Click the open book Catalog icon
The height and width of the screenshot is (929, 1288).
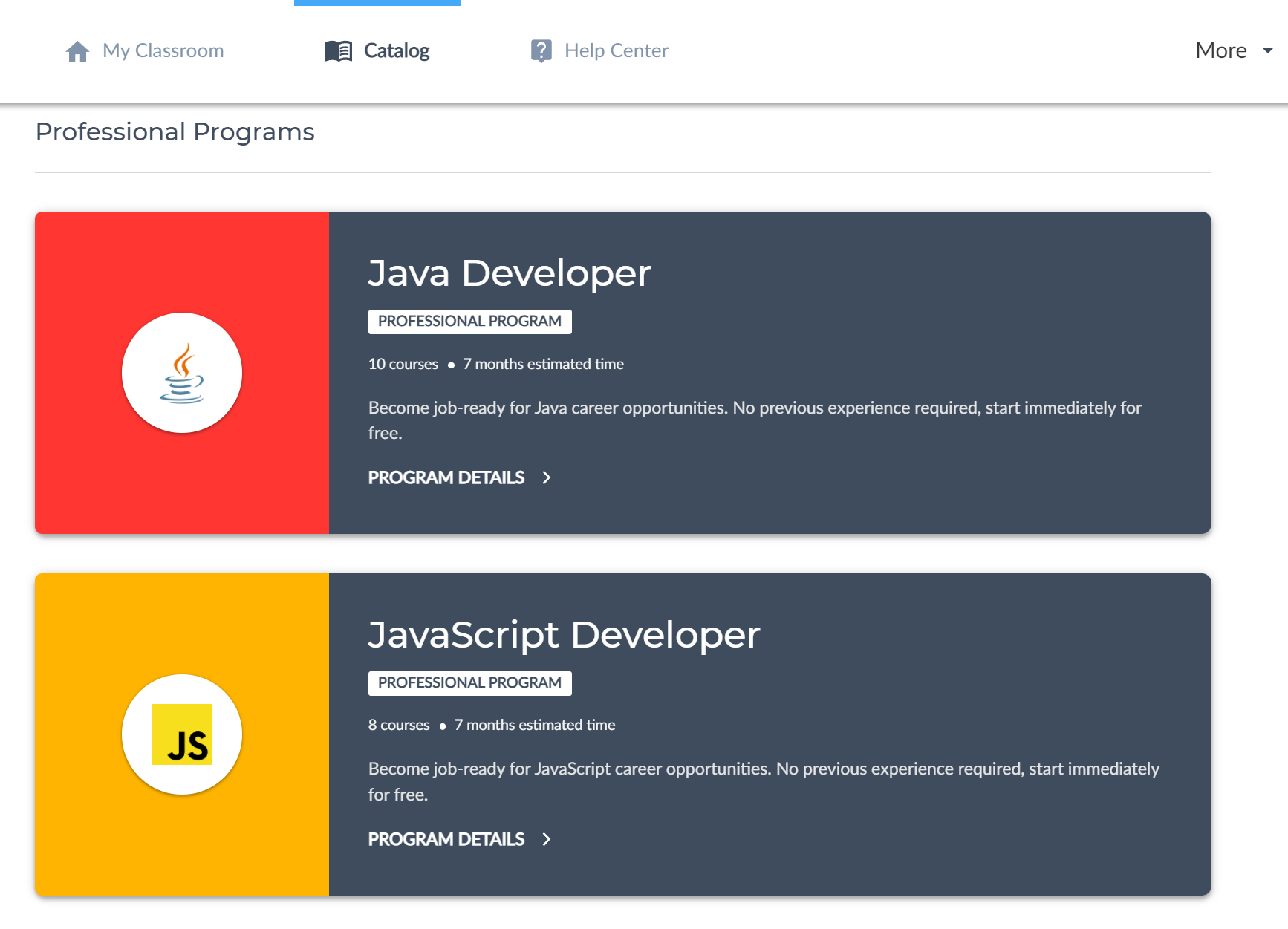coord(339,51)
